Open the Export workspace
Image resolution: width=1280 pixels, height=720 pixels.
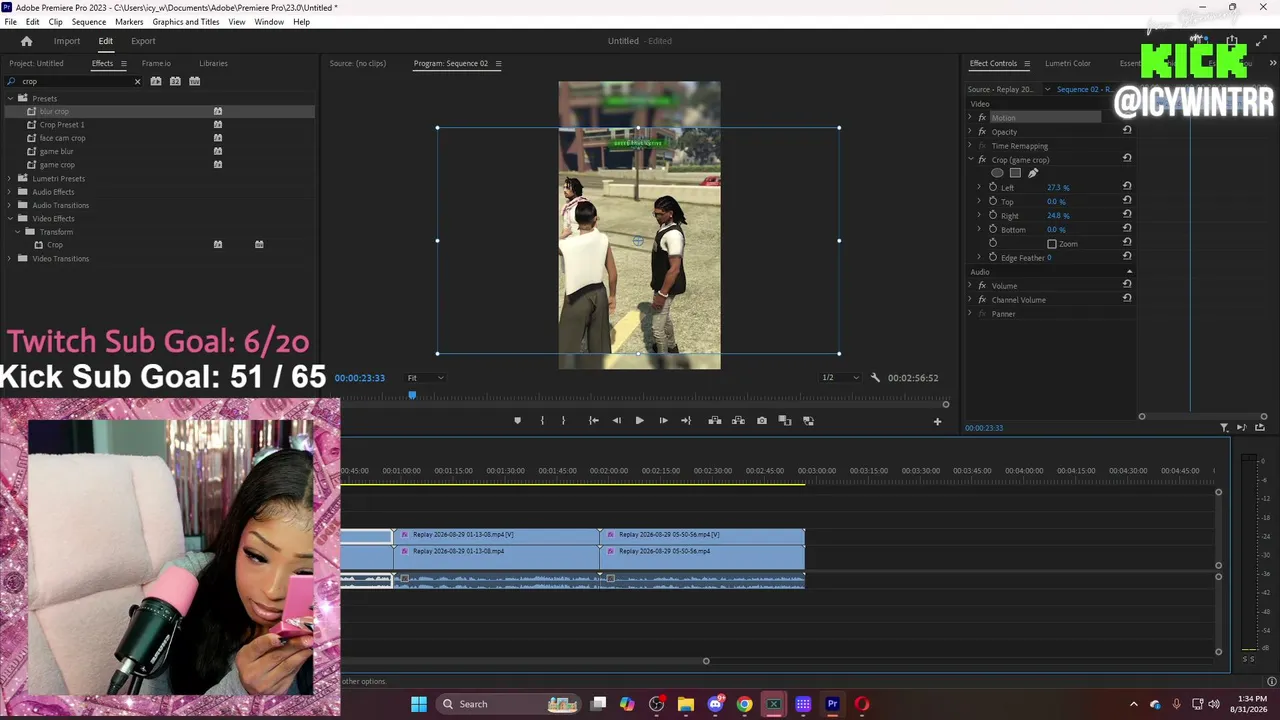coord(143,41)
